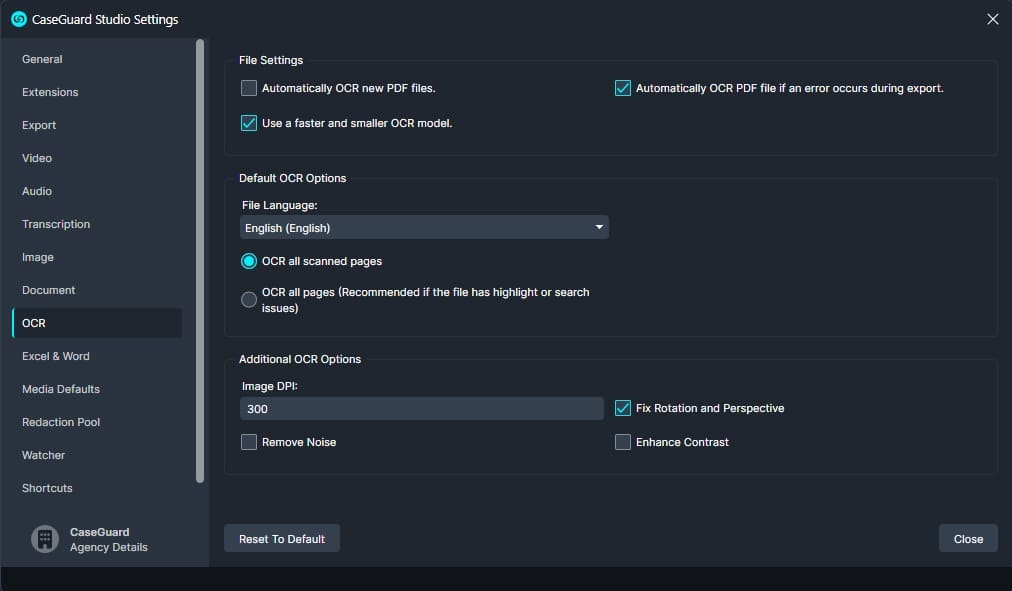
Task: Open the General settings section
Action: [x=42, y=59]
